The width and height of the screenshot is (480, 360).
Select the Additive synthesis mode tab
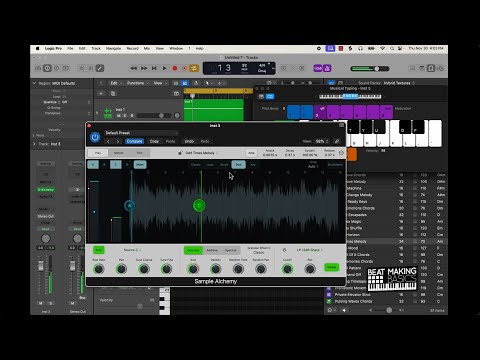[212, 250]
